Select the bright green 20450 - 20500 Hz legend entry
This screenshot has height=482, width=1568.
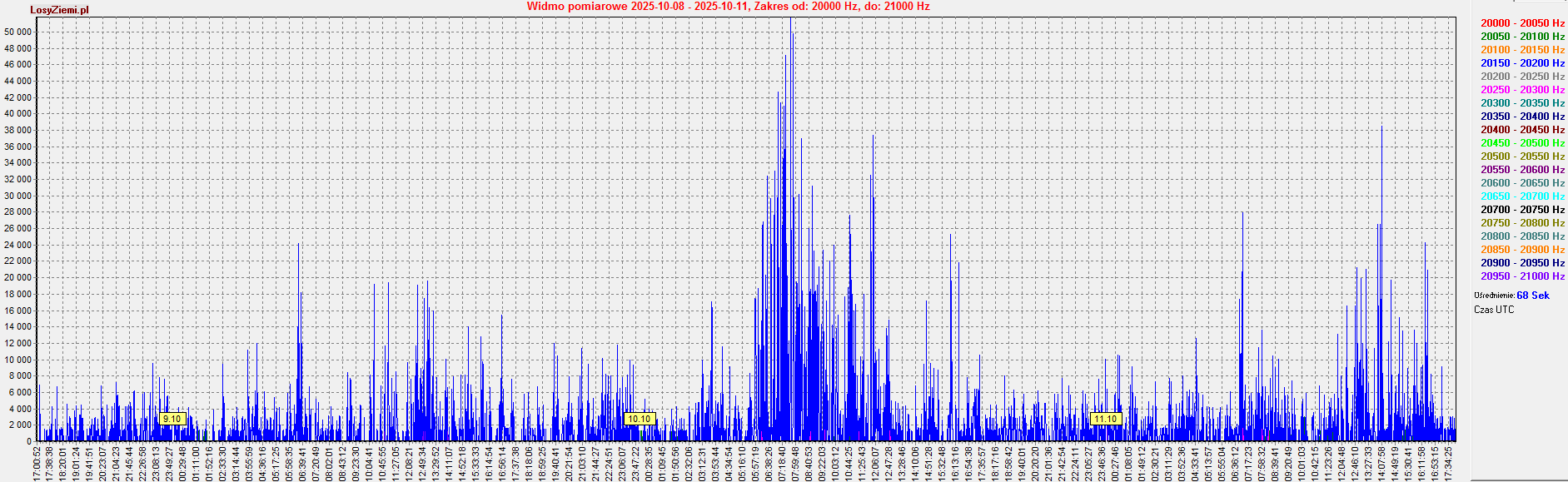(1522, 143)
